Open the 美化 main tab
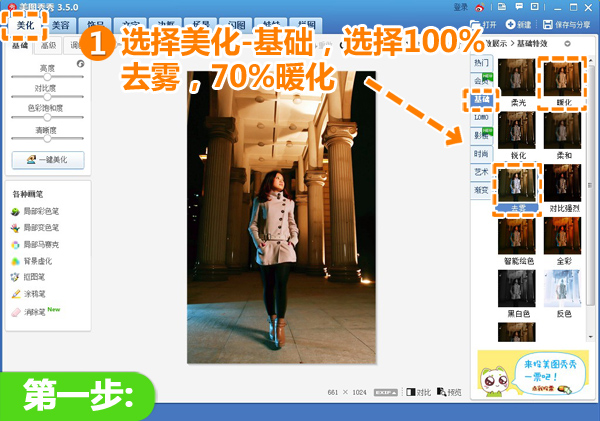This screenshot has width=600, height=421. pyautogui.click(x=25, y=26)
